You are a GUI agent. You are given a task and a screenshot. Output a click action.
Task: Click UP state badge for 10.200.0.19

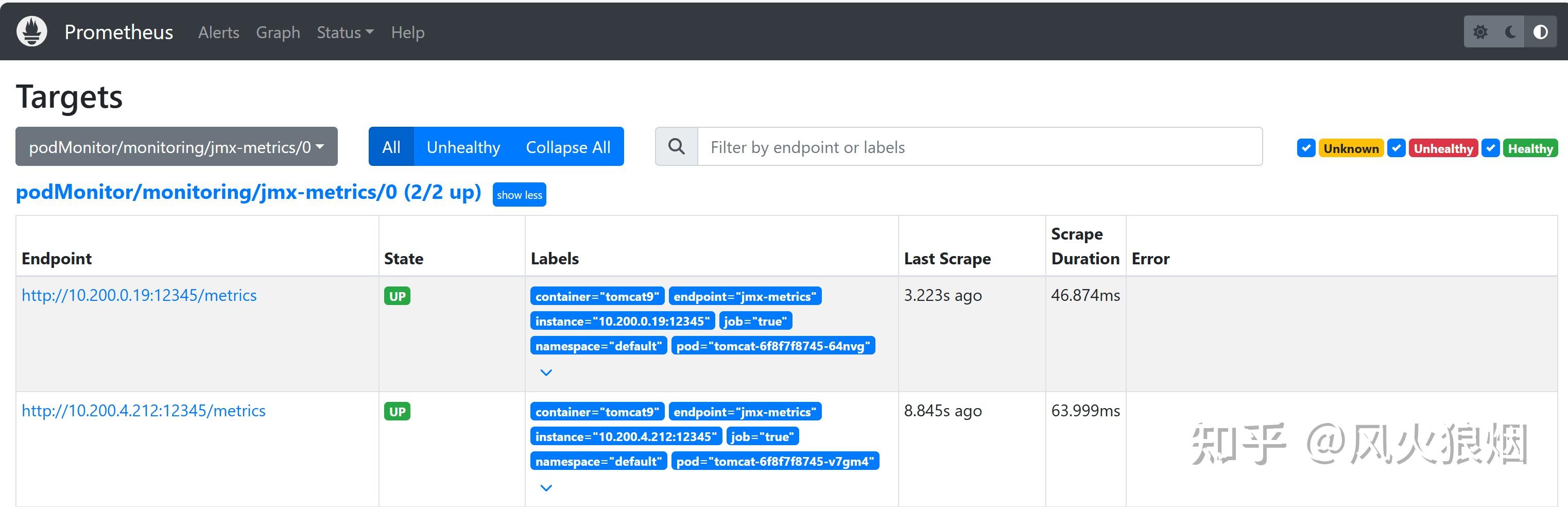(x=397, y=296)
